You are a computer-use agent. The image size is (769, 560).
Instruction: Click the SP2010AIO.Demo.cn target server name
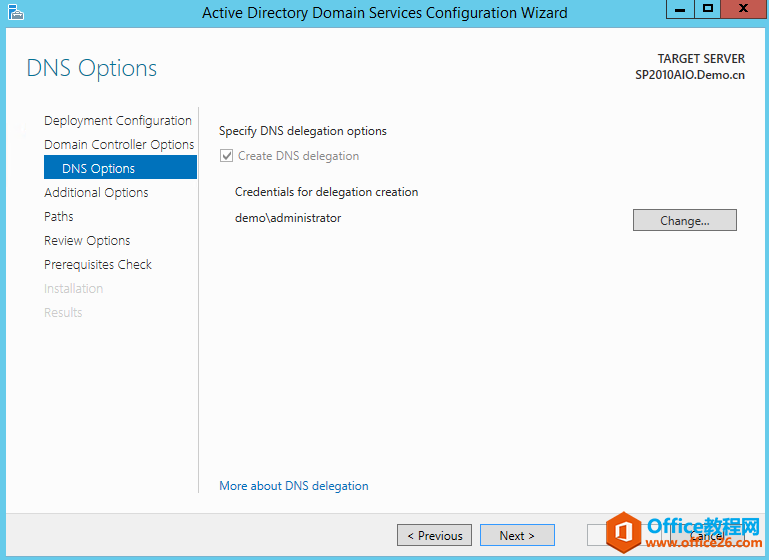point(690,75)
